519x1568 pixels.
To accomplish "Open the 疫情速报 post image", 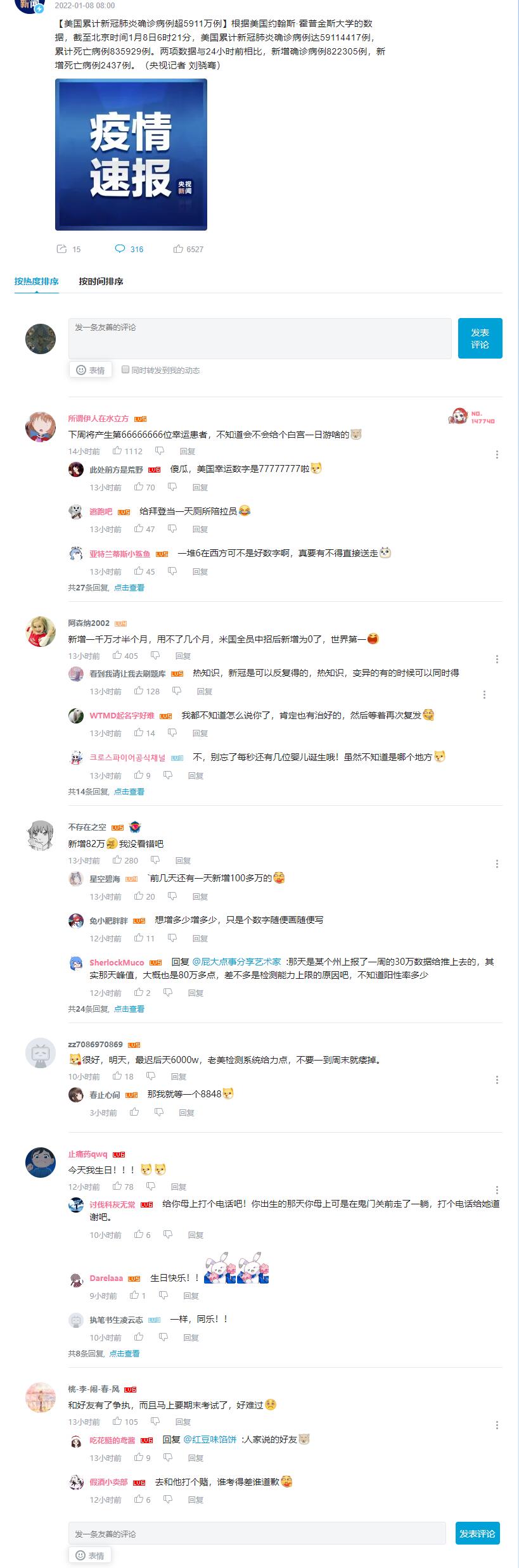I will (131, 155).
